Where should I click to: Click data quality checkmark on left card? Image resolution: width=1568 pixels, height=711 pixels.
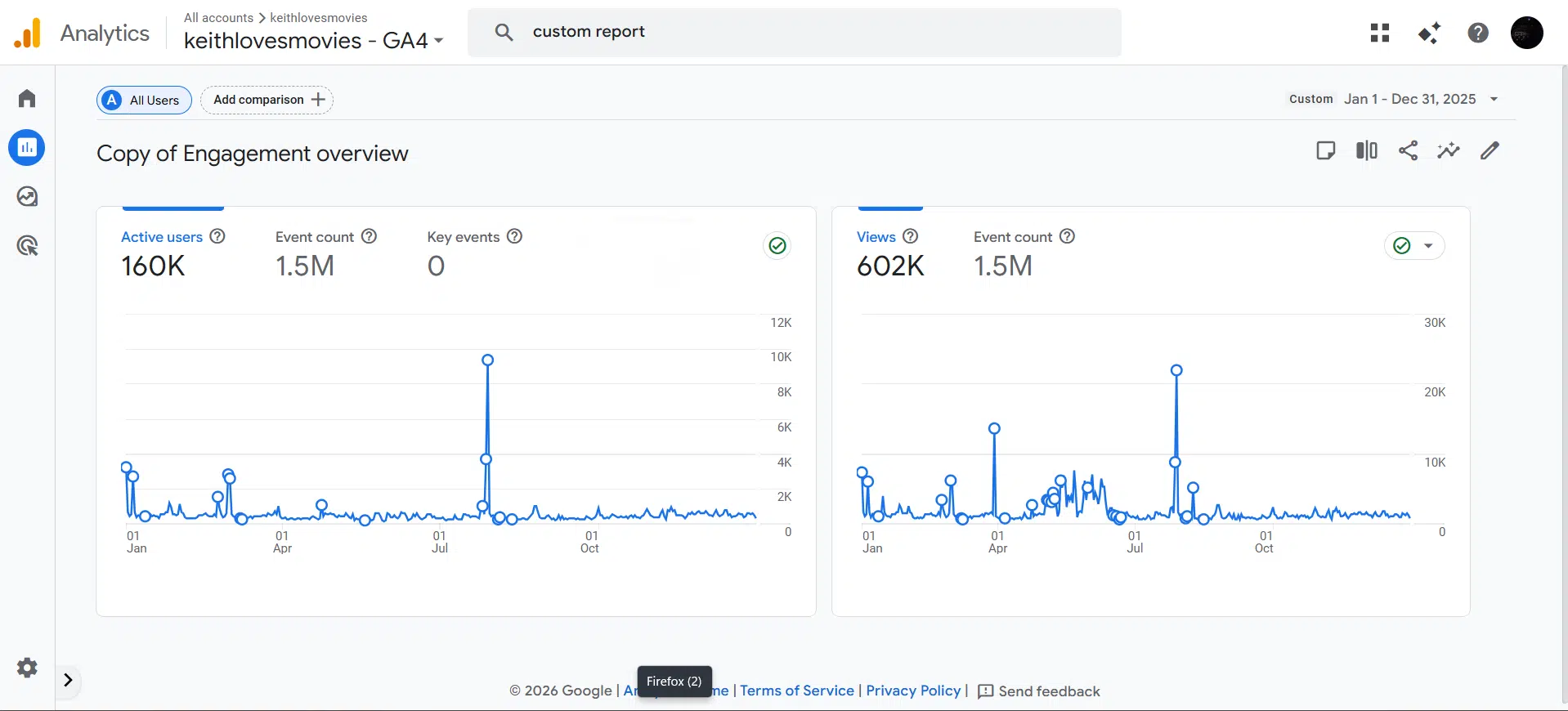point(777,246)
